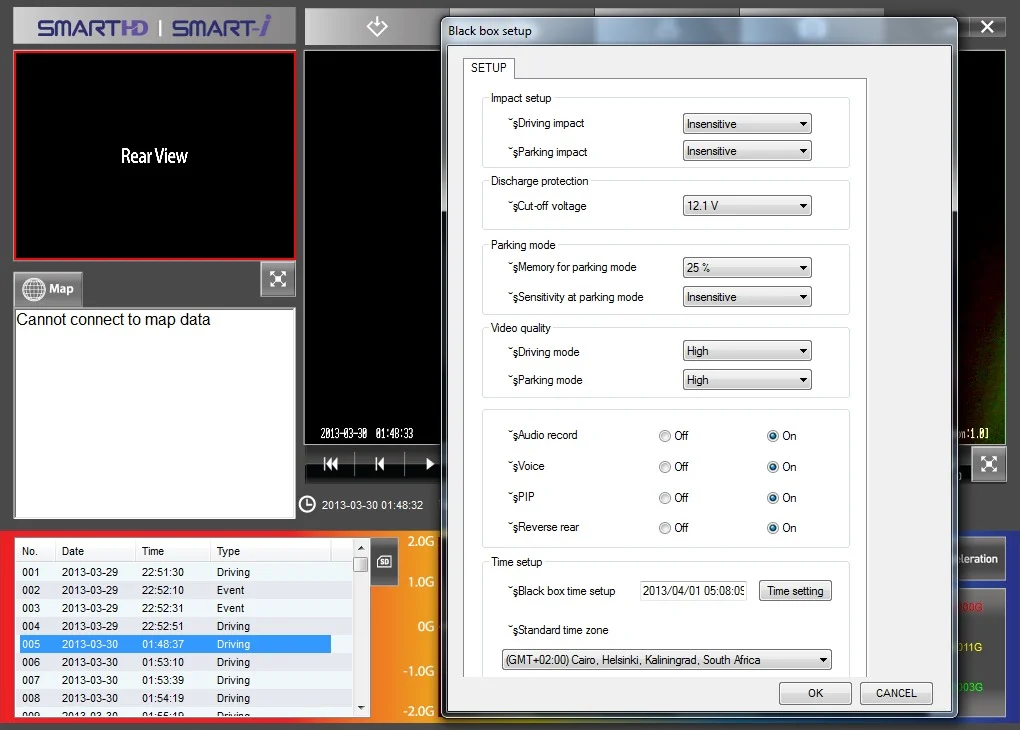Image resolution: width=1020 pixels, height=730 pixels.
Task: Open the Standard time zone dropdown
Action: point(666,660)
